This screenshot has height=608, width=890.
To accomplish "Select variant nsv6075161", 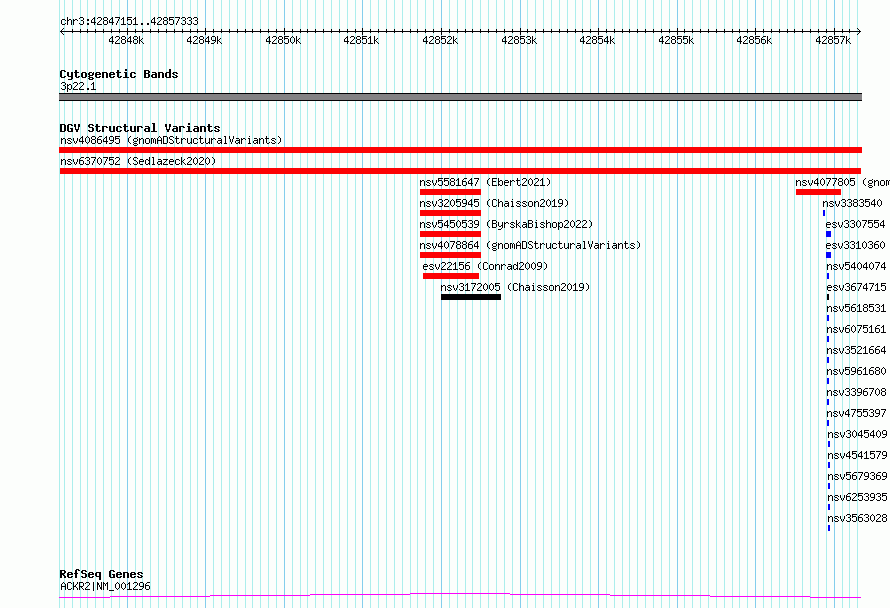I will (857, 329).
